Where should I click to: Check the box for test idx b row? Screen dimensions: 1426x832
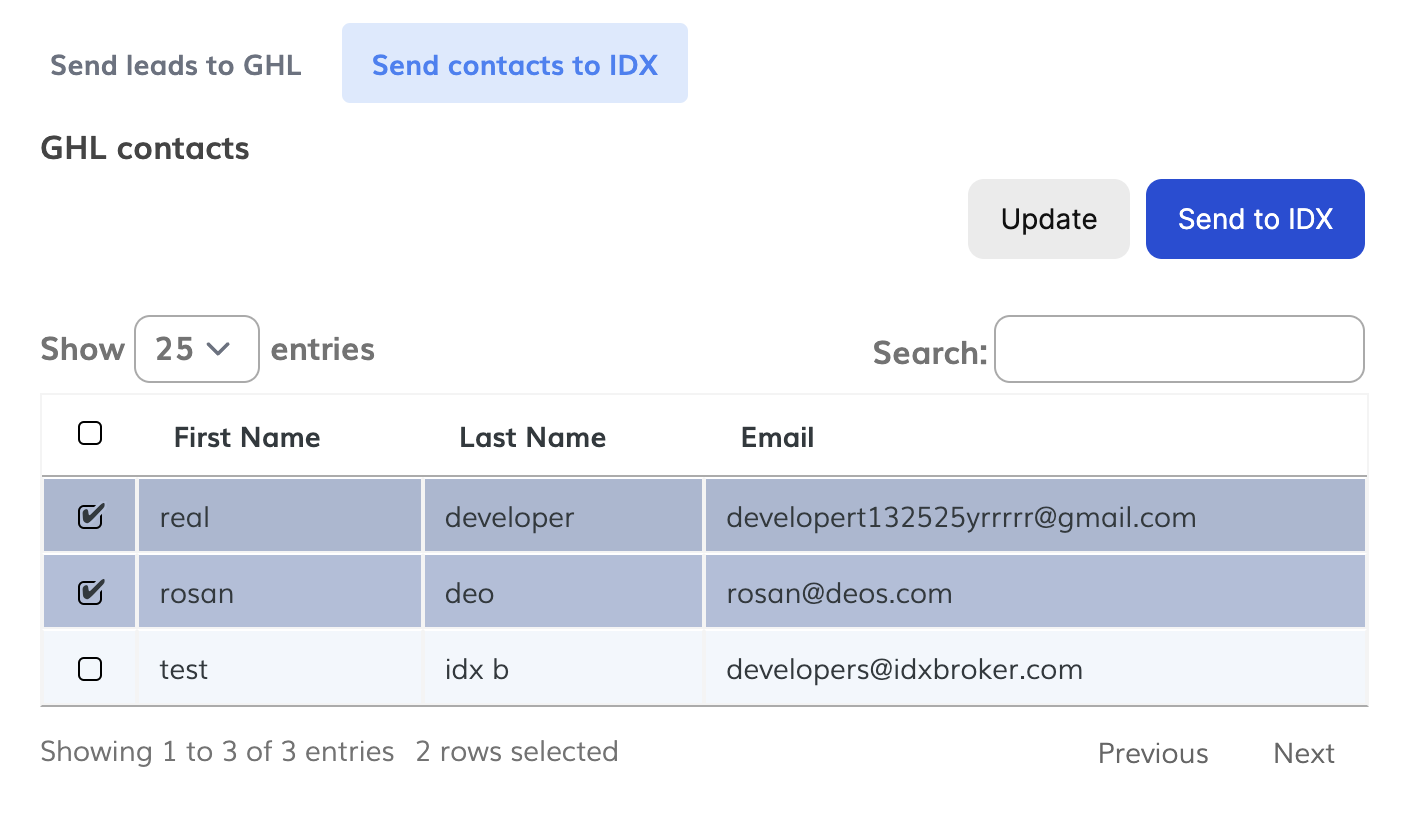[x=90, y=669]
